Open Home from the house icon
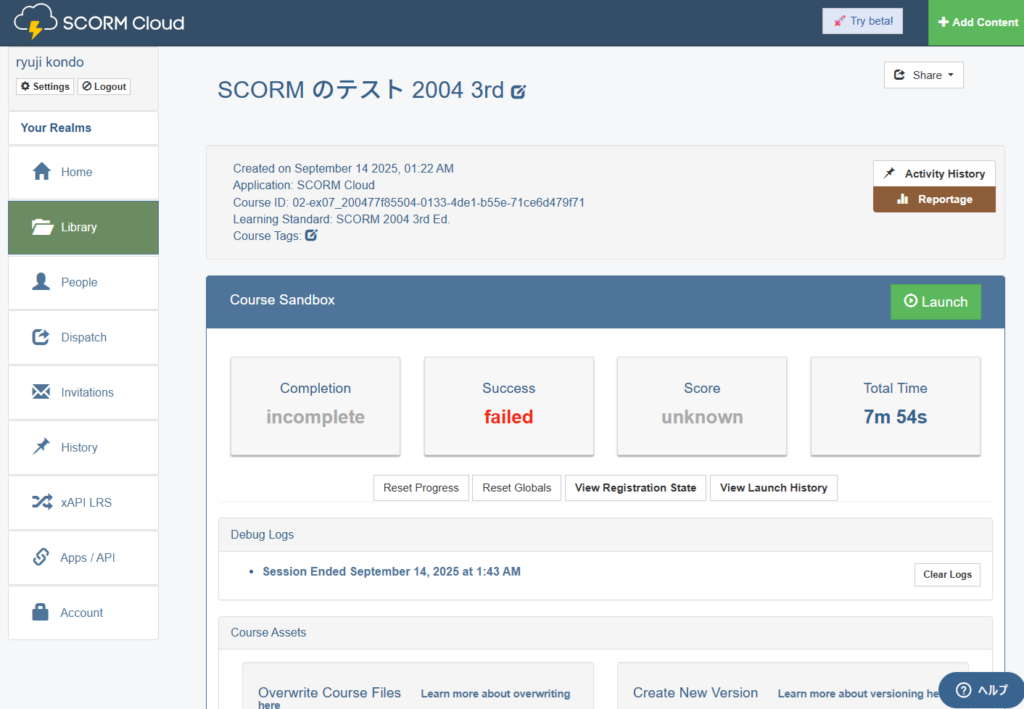 (42, 172)
